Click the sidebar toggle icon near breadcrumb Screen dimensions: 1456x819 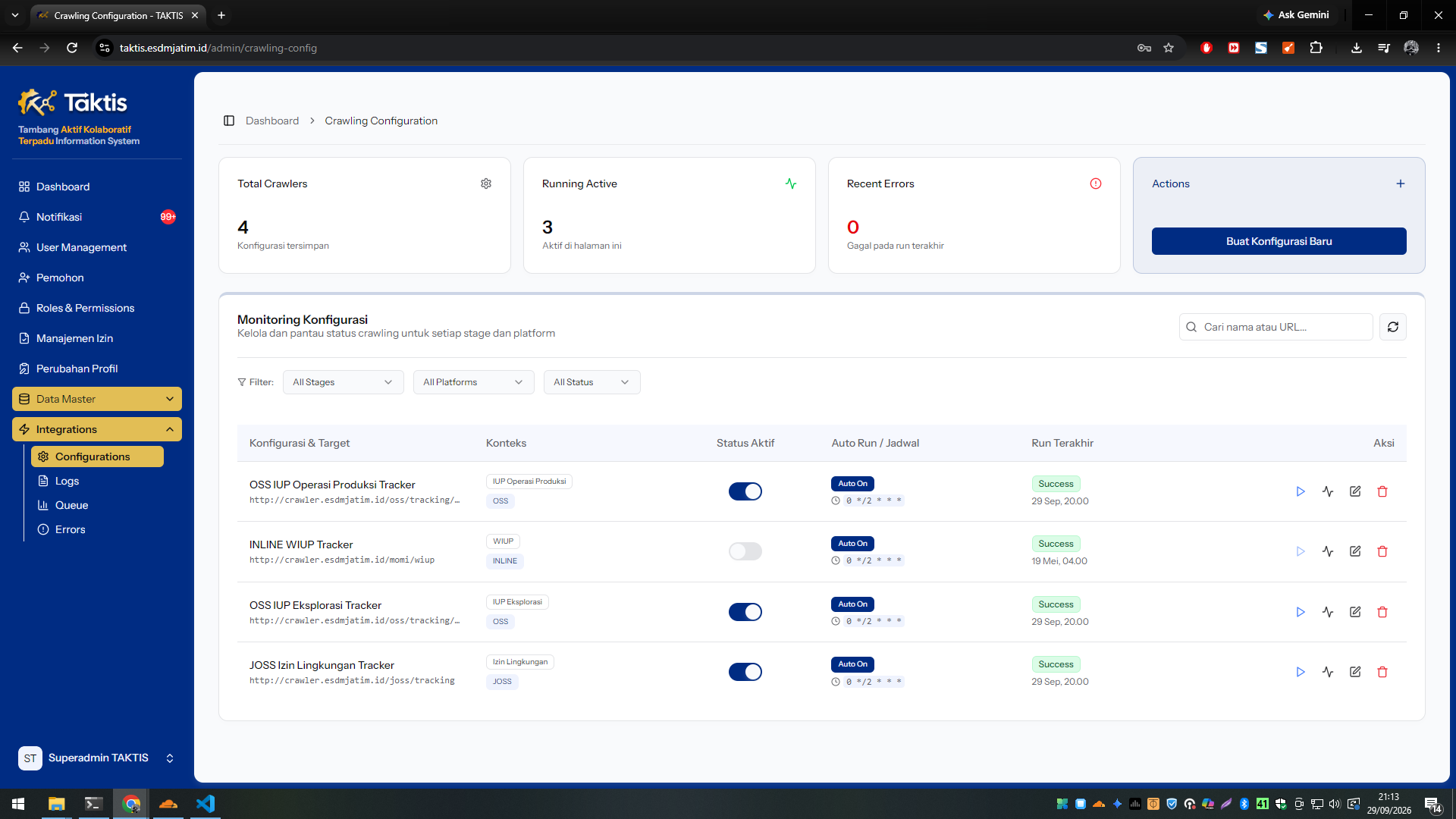coord(229,121)
